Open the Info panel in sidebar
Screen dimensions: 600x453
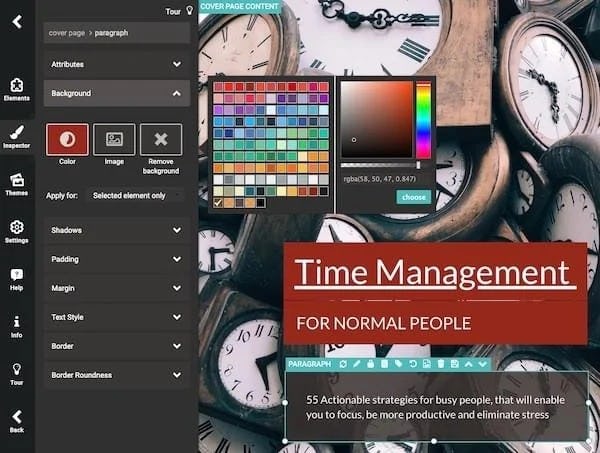point(17,326)
